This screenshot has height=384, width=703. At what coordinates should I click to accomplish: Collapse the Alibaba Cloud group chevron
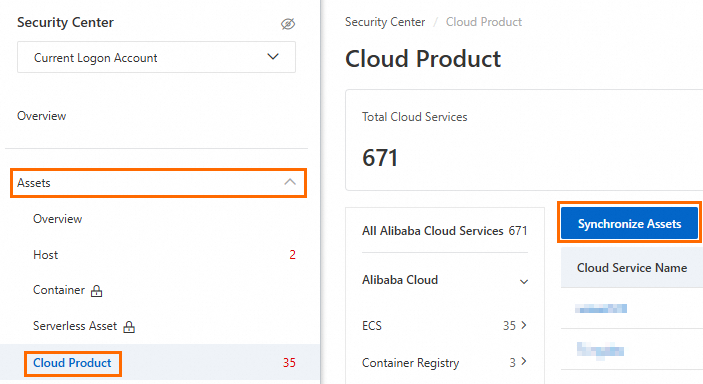(524, 282)
